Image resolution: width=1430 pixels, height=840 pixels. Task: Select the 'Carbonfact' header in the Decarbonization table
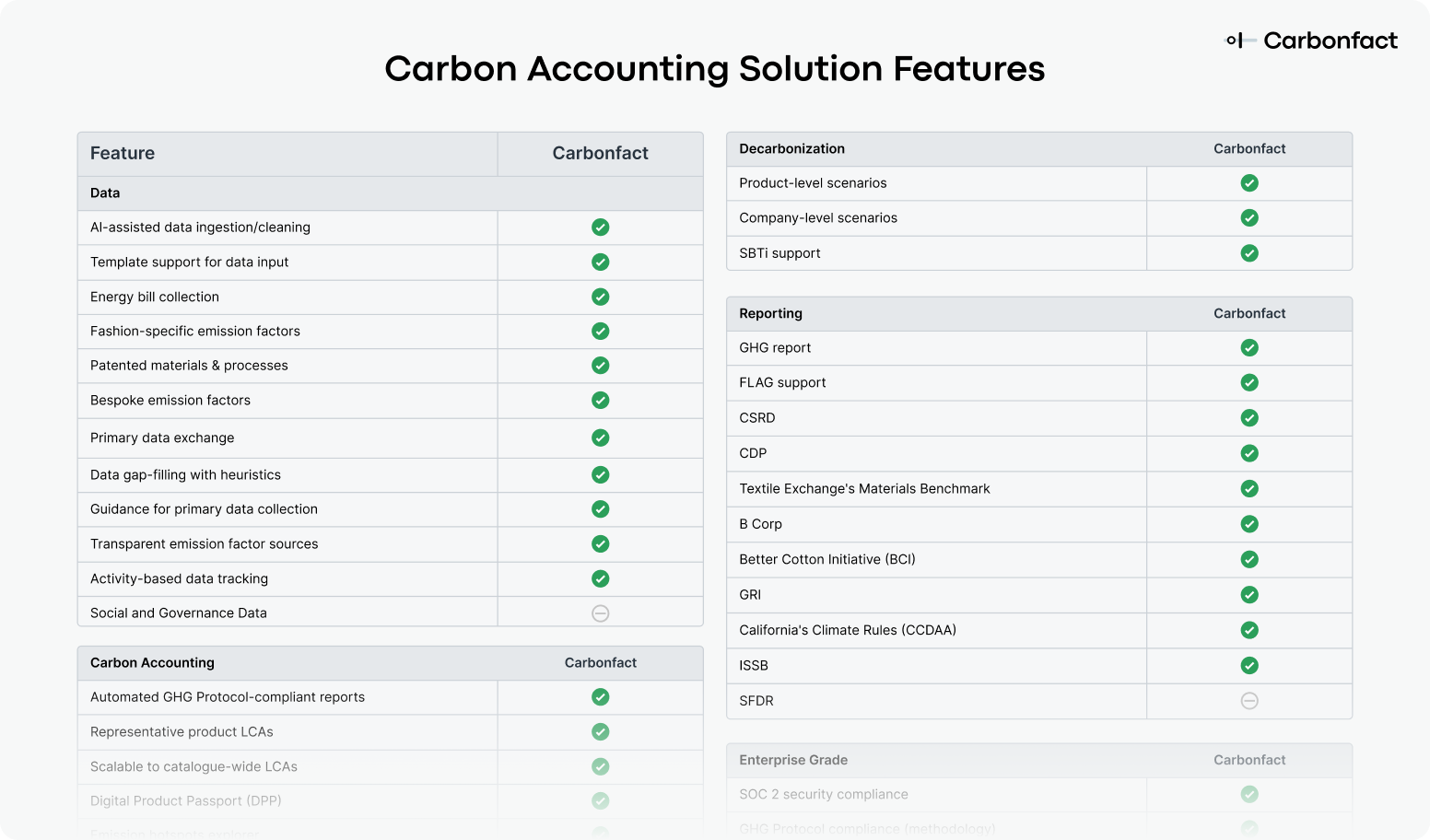pyautogui.click(x=1249, y=149)
